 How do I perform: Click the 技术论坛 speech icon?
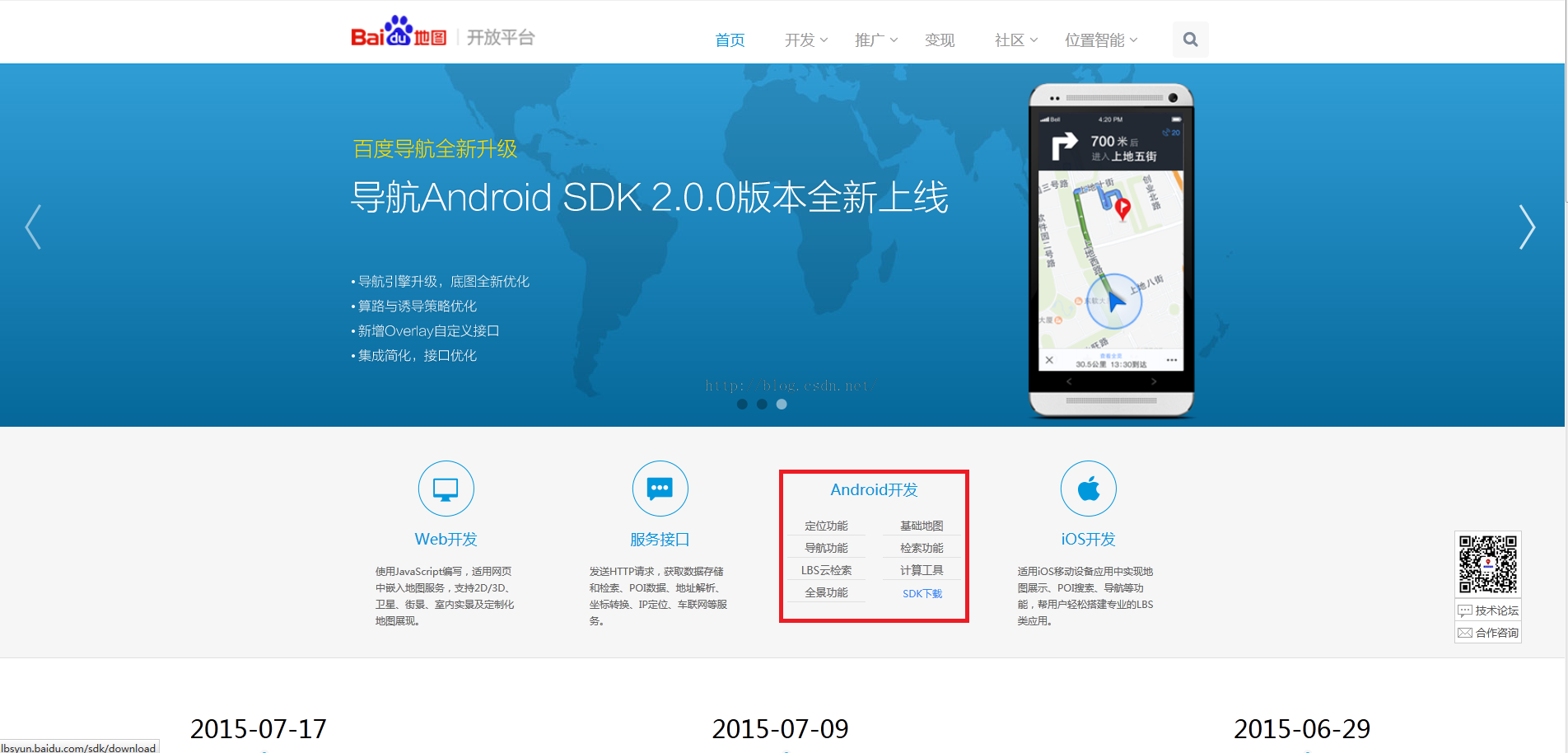1465,610
